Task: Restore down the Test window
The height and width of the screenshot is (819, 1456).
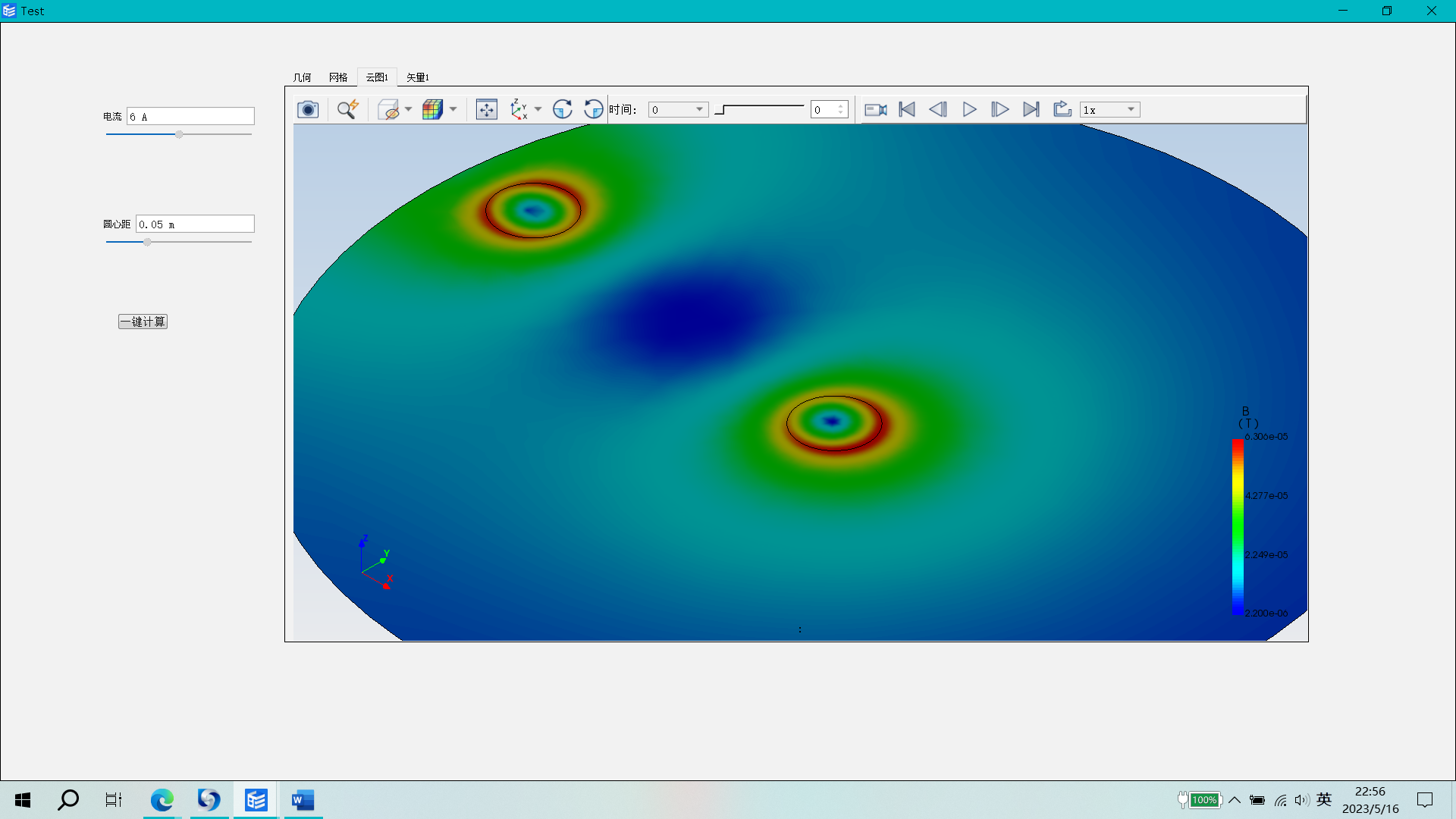Action: pos(1387,11)
